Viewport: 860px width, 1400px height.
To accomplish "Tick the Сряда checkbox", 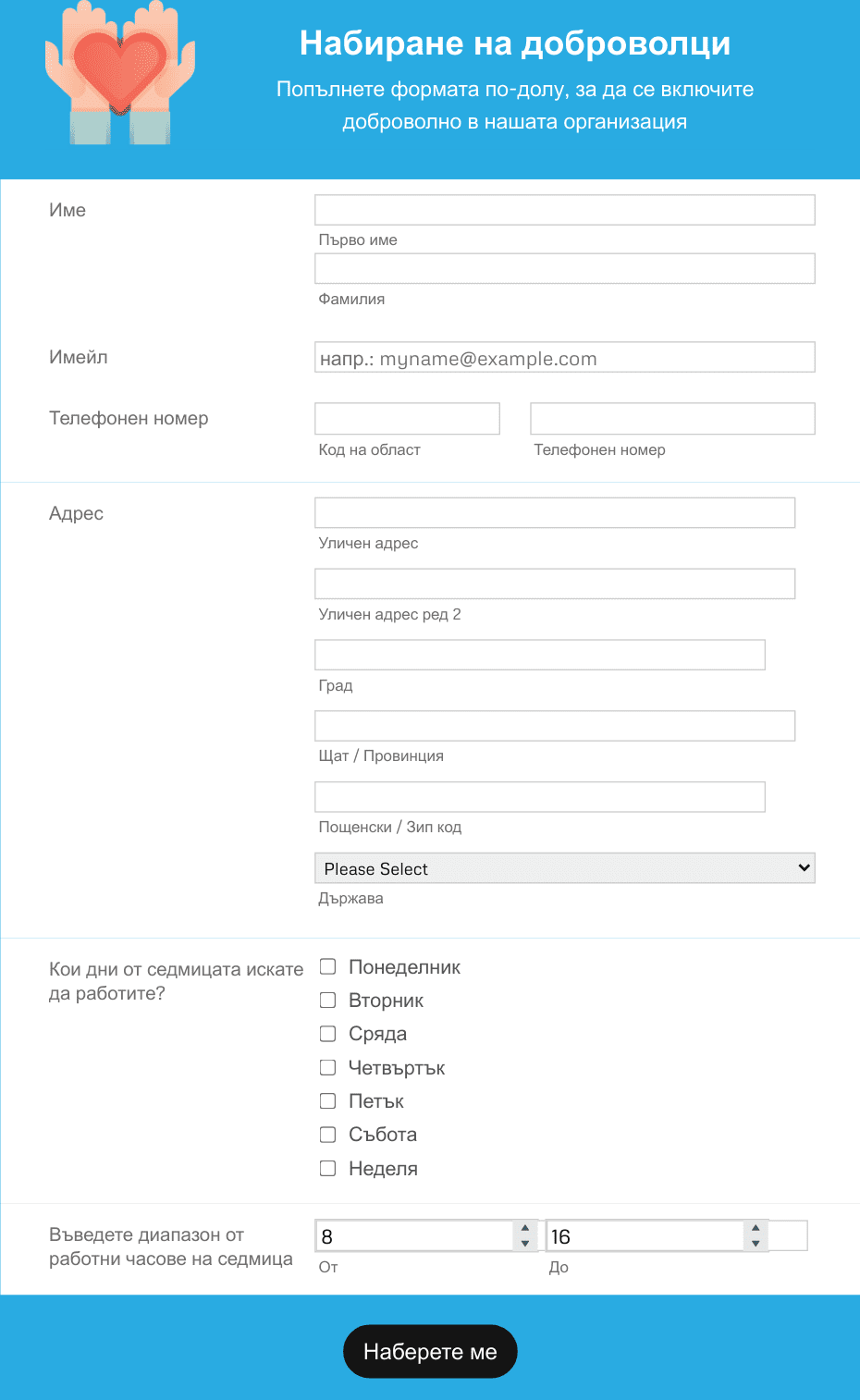I will point(327,1034).
